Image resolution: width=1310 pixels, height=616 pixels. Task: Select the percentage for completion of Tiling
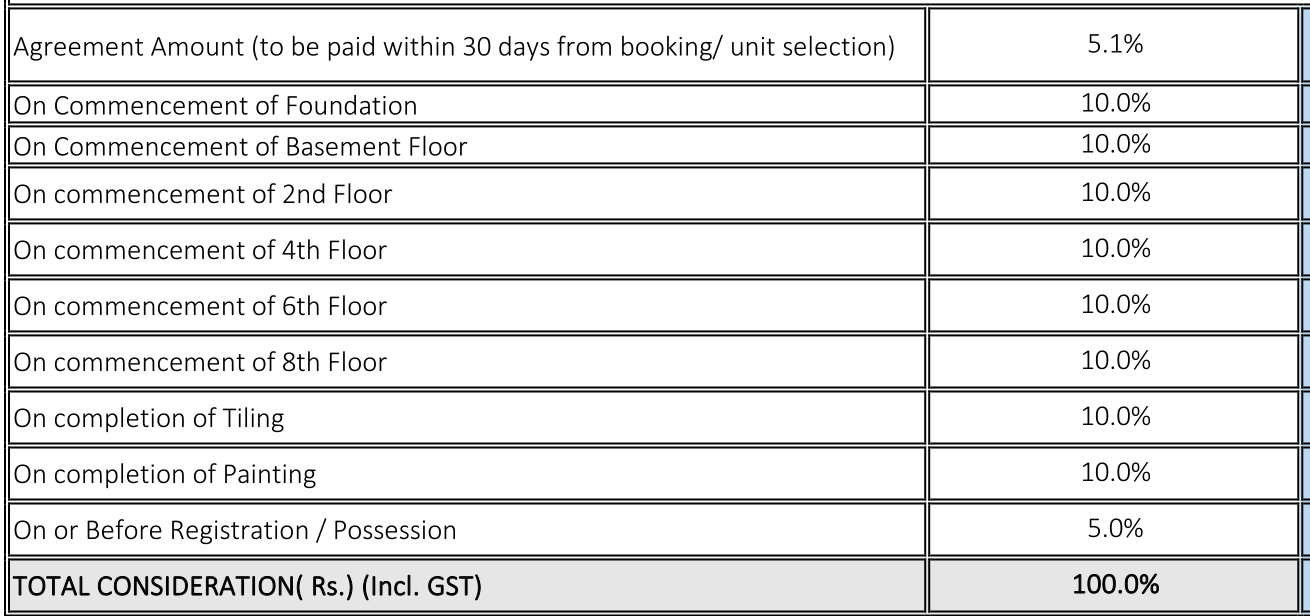point(1115,416)
